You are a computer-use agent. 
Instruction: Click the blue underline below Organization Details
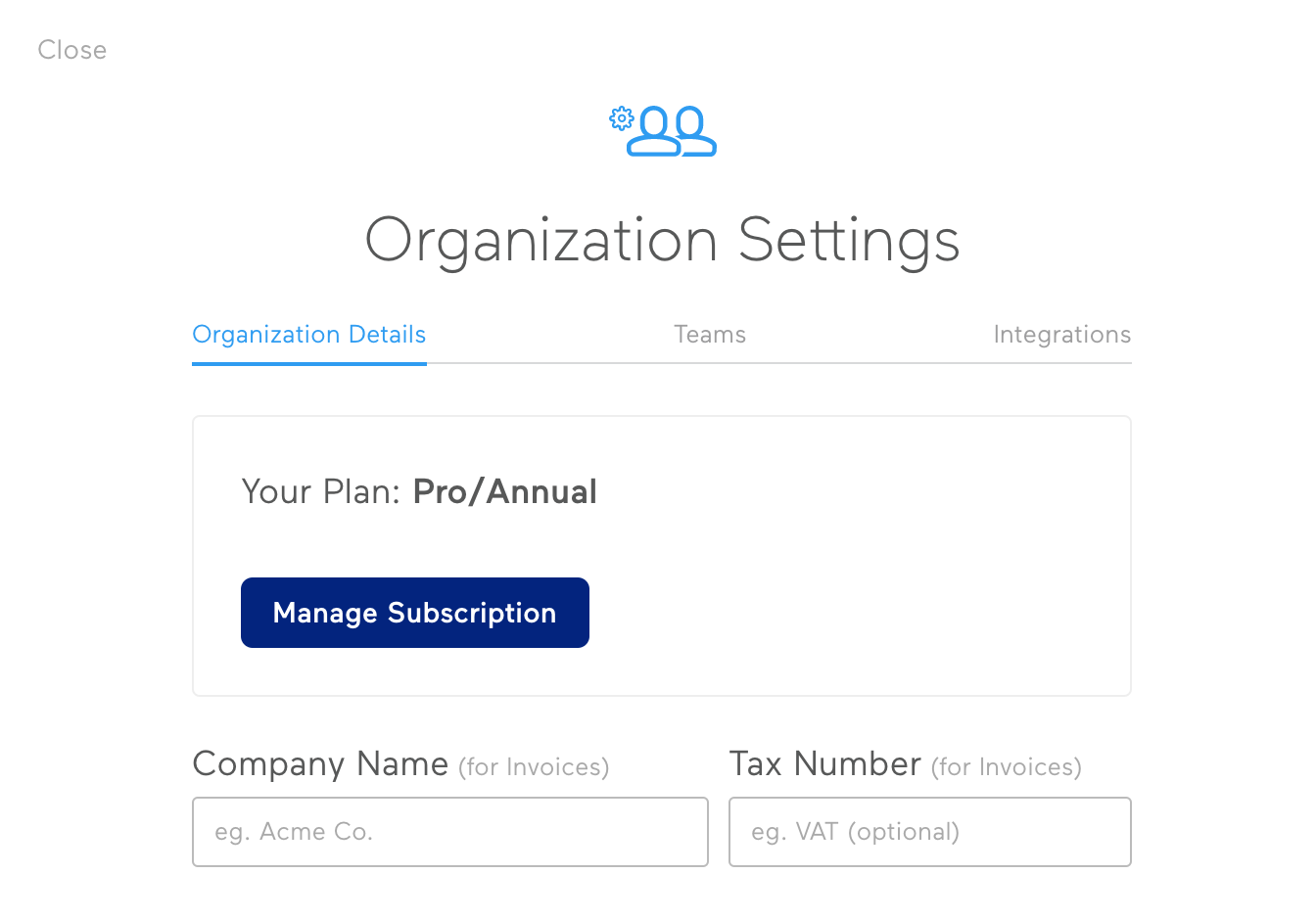309,363
